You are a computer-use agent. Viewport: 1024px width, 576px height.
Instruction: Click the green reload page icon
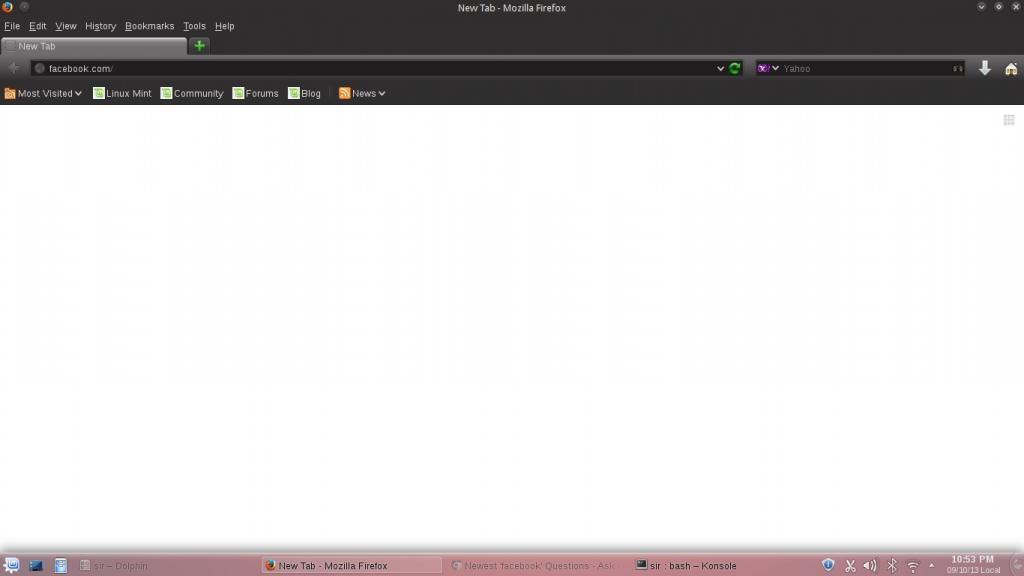[x=735, y=69]
